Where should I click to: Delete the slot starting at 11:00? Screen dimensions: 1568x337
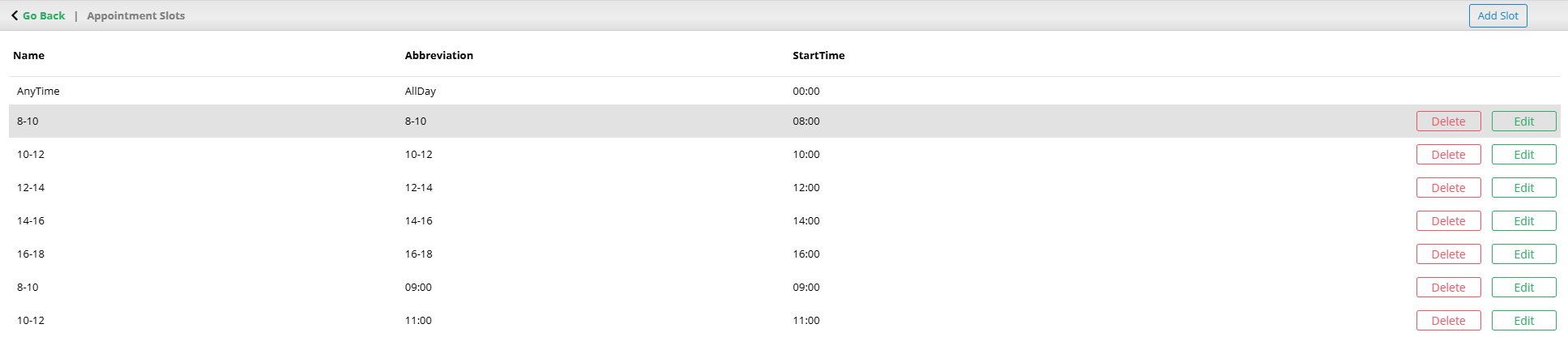coord(1448,321)
